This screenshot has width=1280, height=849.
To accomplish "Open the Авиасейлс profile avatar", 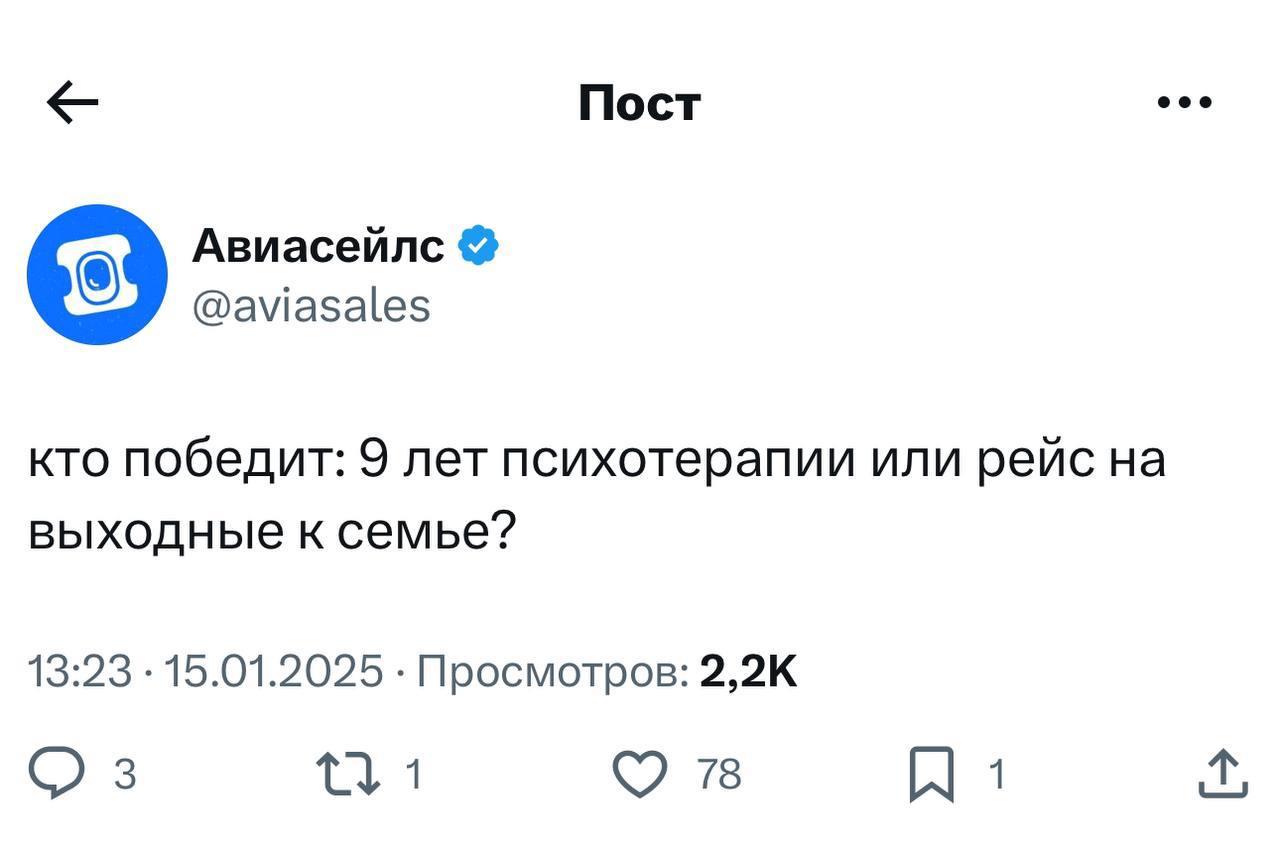I will pyautogui.click(x=97, y=274).
